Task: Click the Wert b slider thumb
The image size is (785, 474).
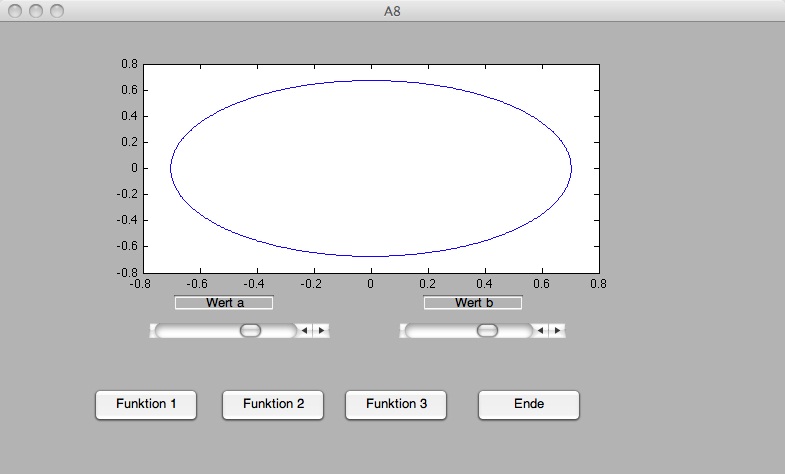Action: click(487, 330)
